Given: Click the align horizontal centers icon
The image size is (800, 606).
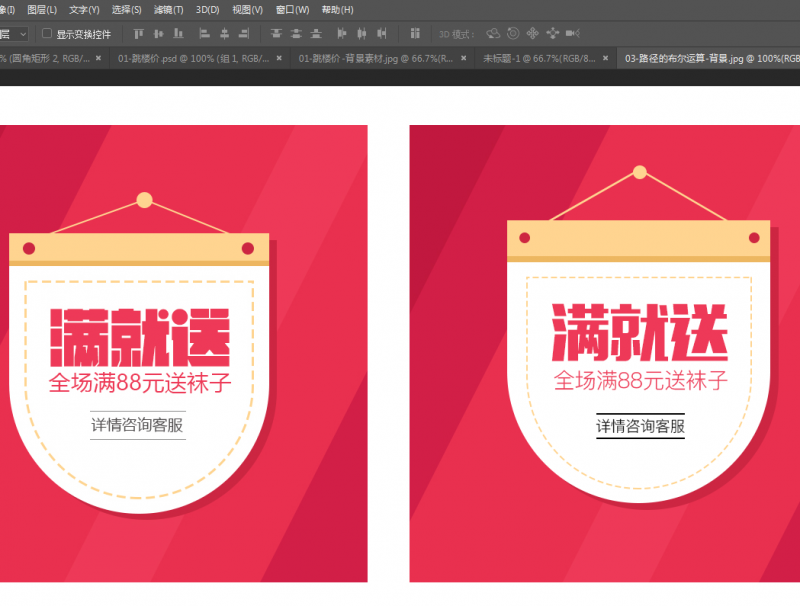Looking at the screenshot, I should 225,34.
